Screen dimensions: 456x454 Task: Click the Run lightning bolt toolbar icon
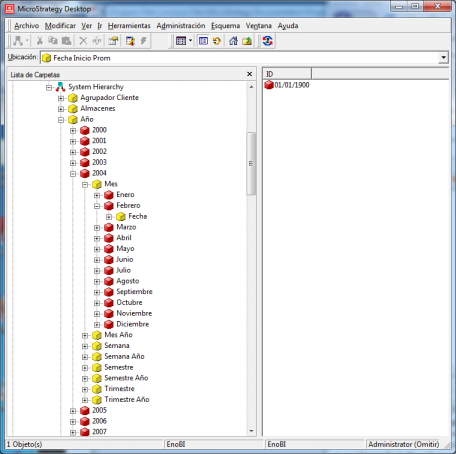point(143,41)
